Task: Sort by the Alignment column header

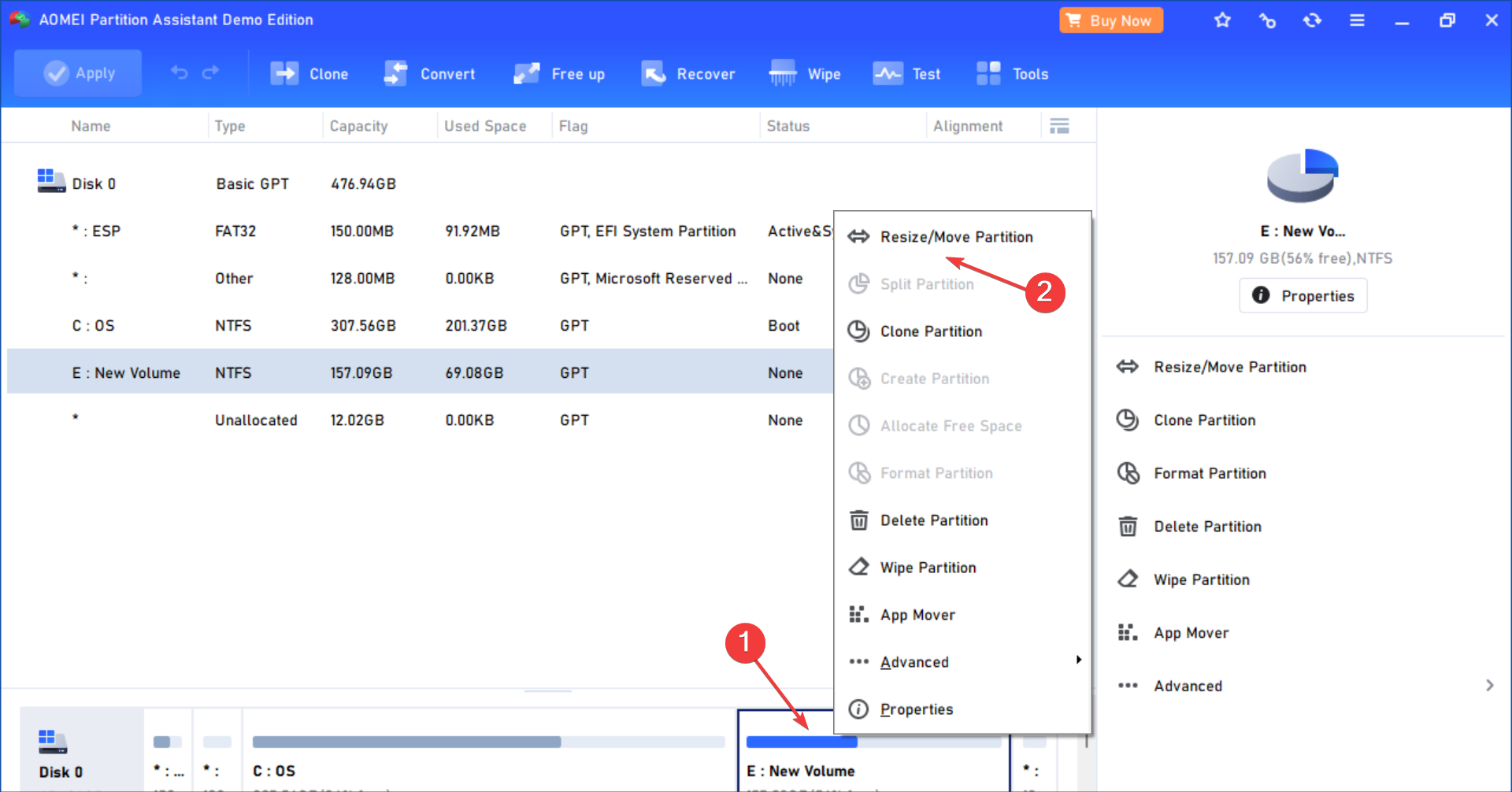Action: (968, 126)
